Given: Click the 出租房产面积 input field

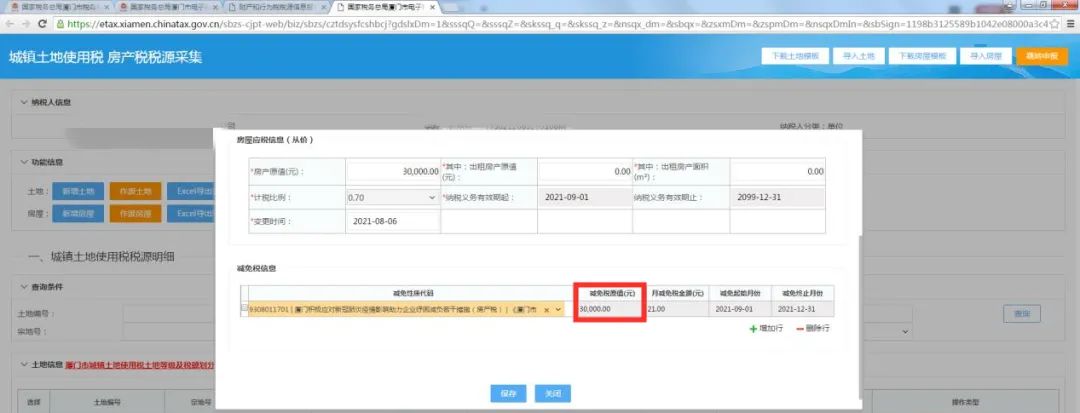Looking at the screenshot, I should coord(777,171).
